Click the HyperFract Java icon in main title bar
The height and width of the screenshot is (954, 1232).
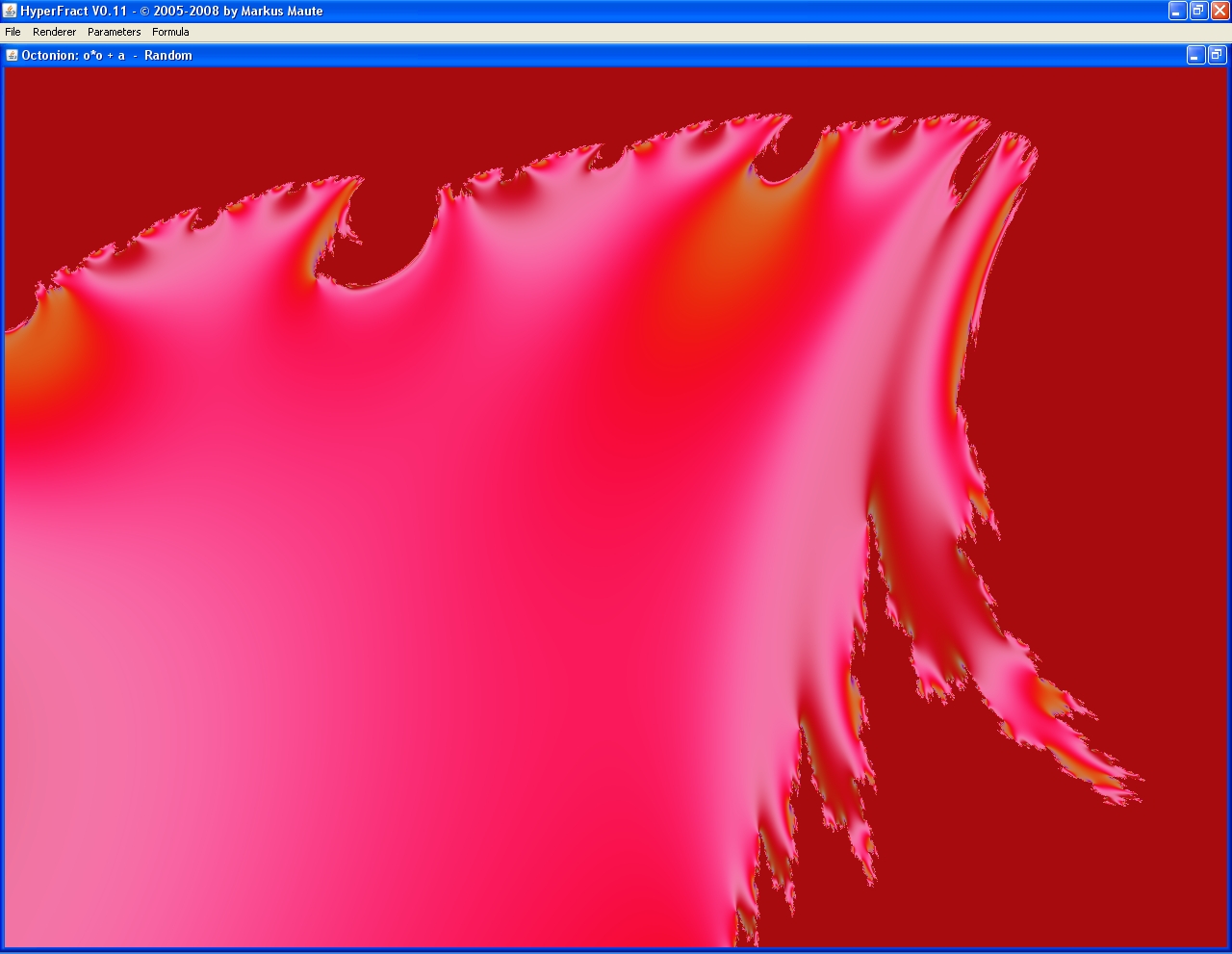pos(10,11)
